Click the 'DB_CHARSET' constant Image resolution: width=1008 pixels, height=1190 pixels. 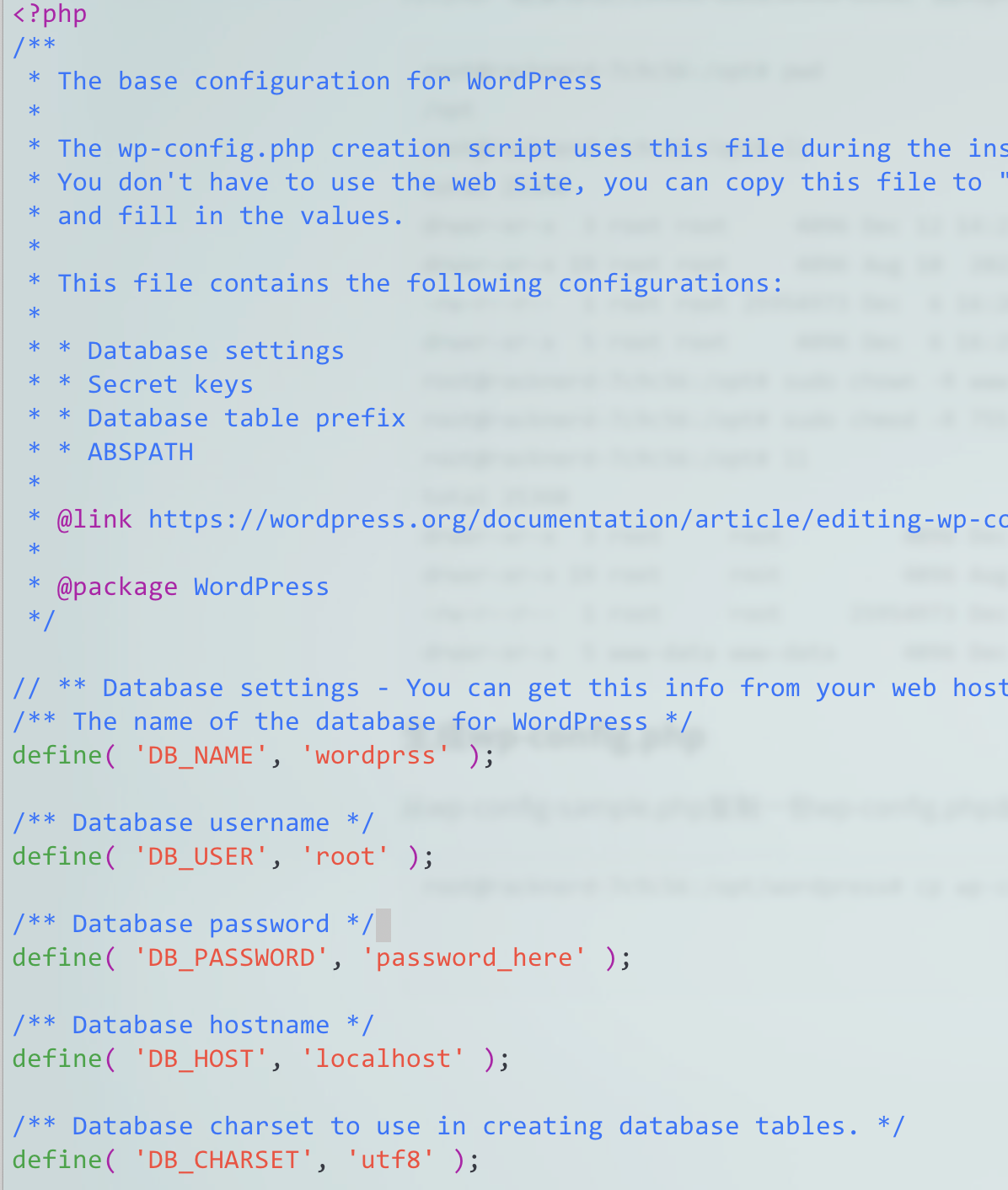[x=223, y=1160]
